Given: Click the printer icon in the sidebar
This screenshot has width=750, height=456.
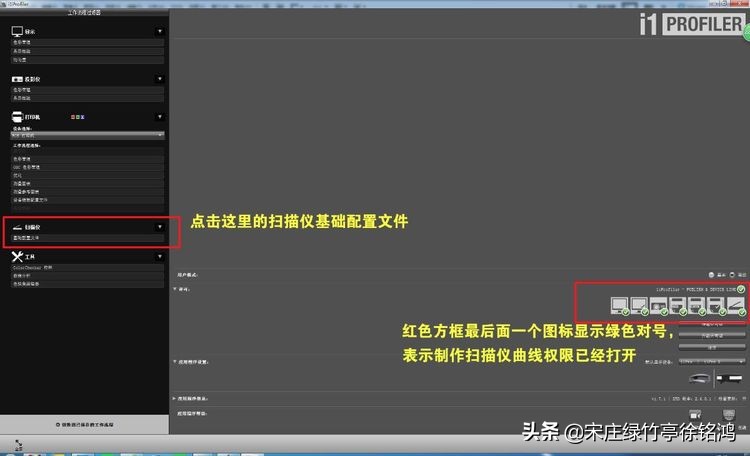Looking at the screenshot, I should [x=17, y=117].
